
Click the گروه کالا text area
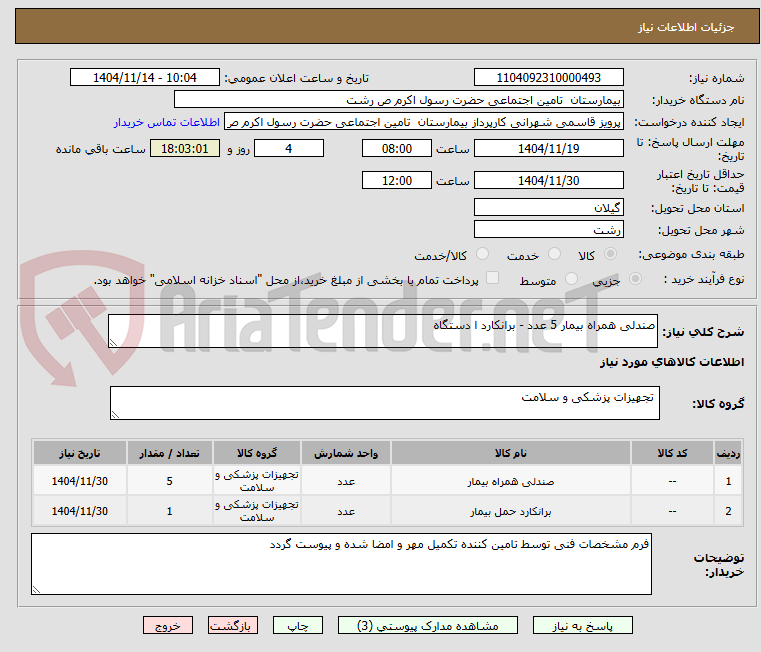(x=384, y=402)
